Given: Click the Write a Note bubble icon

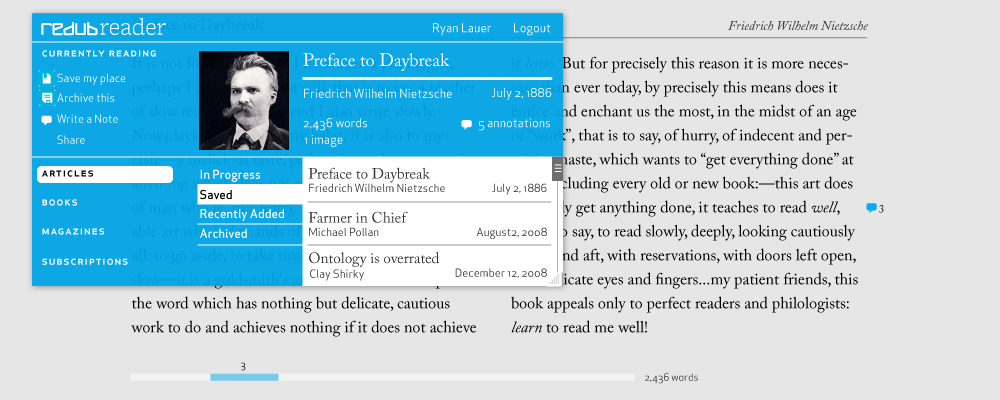Looking at the screenshot, I should 47,119.
